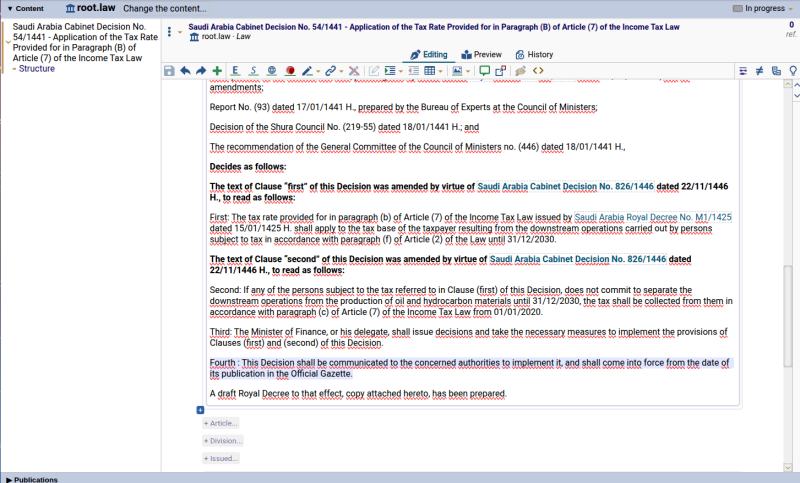Image resolution: width=800 pixels, height=483 pixels.
Task: Click the increase indent icon
Action: coord(390,71)
